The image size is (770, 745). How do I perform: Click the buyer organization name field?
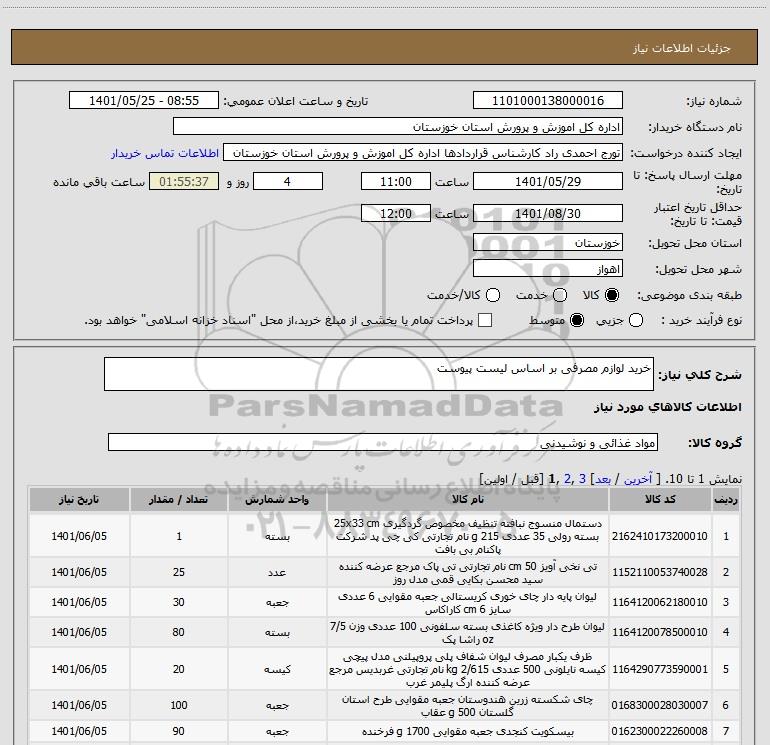tap(398, 126)
